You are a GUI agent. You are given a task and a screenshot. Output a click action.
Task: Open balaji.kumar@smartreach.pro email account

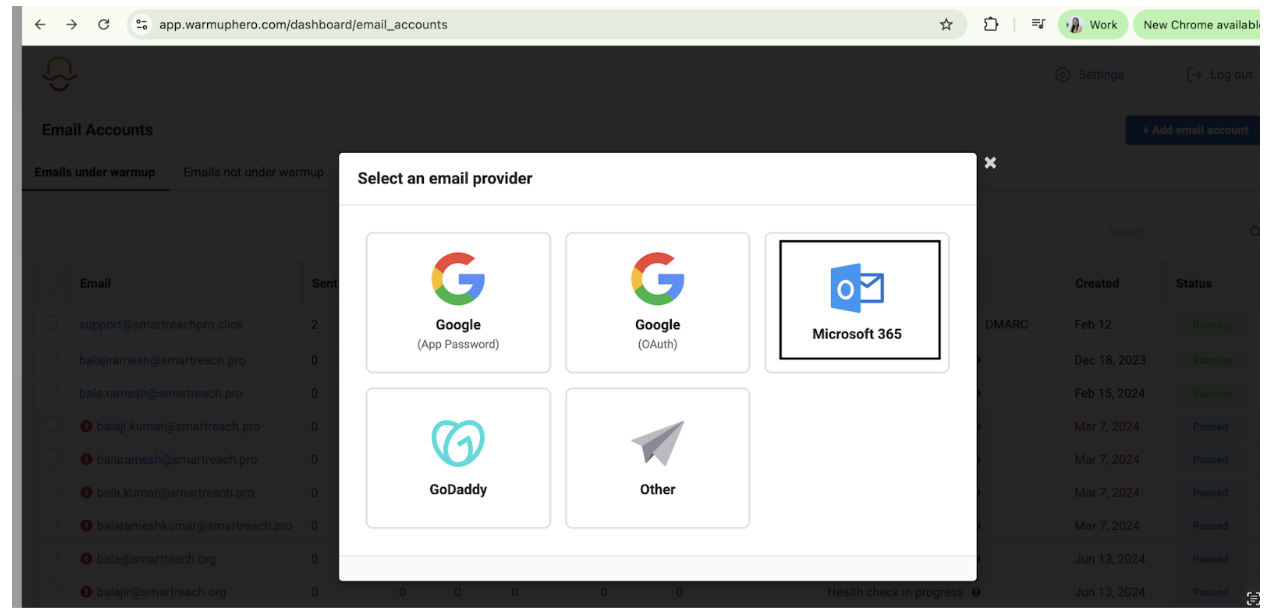point(178,426)
